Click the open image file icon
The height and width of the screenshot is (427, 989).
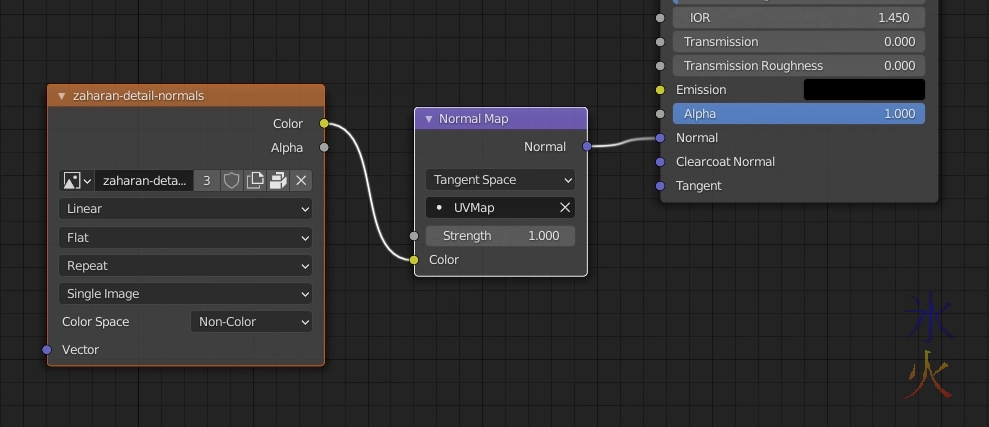278,181
